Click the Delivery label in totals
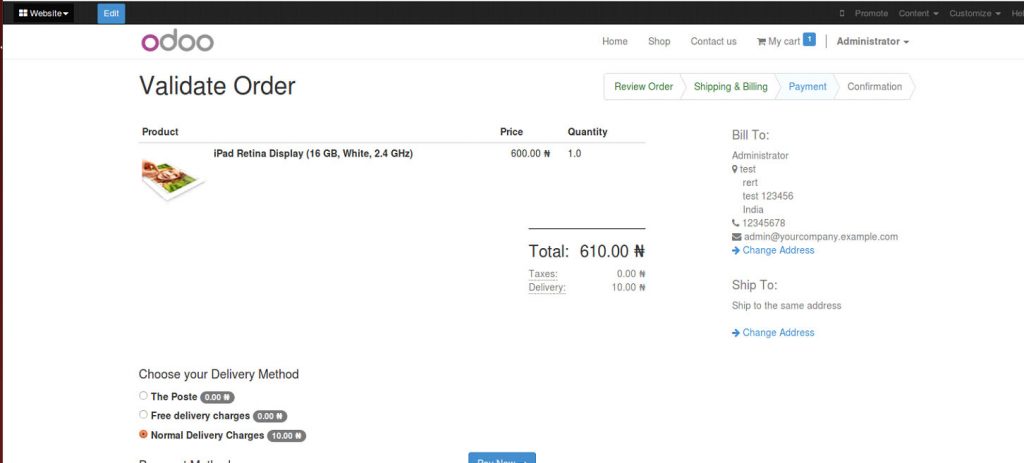Viewport: 1024px width, 463px height. (547, 287)
